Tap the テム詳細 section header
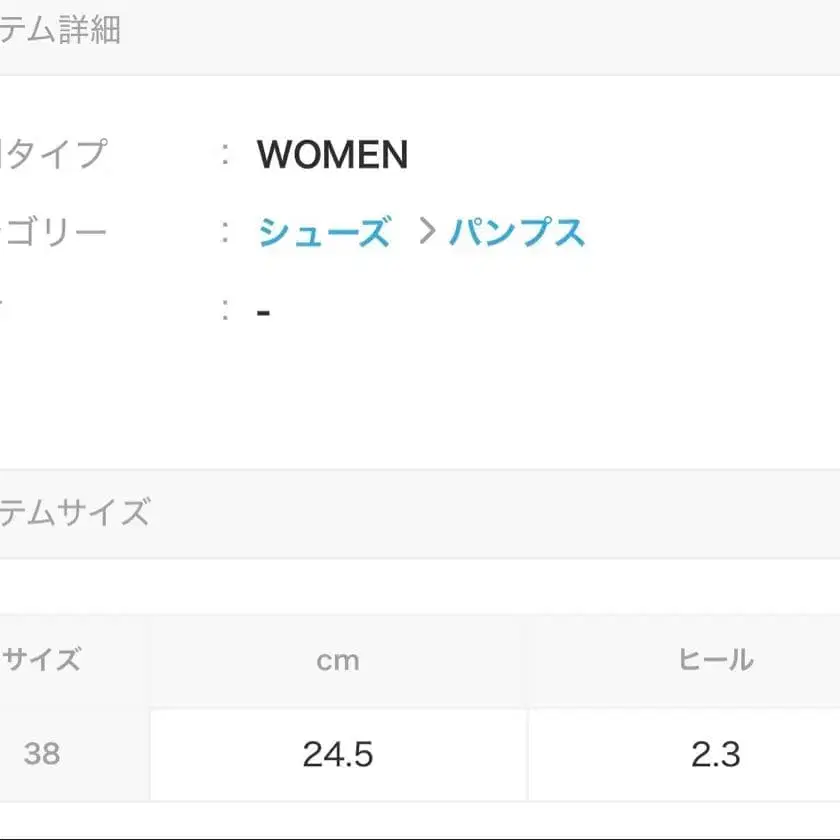 point(60,30)
